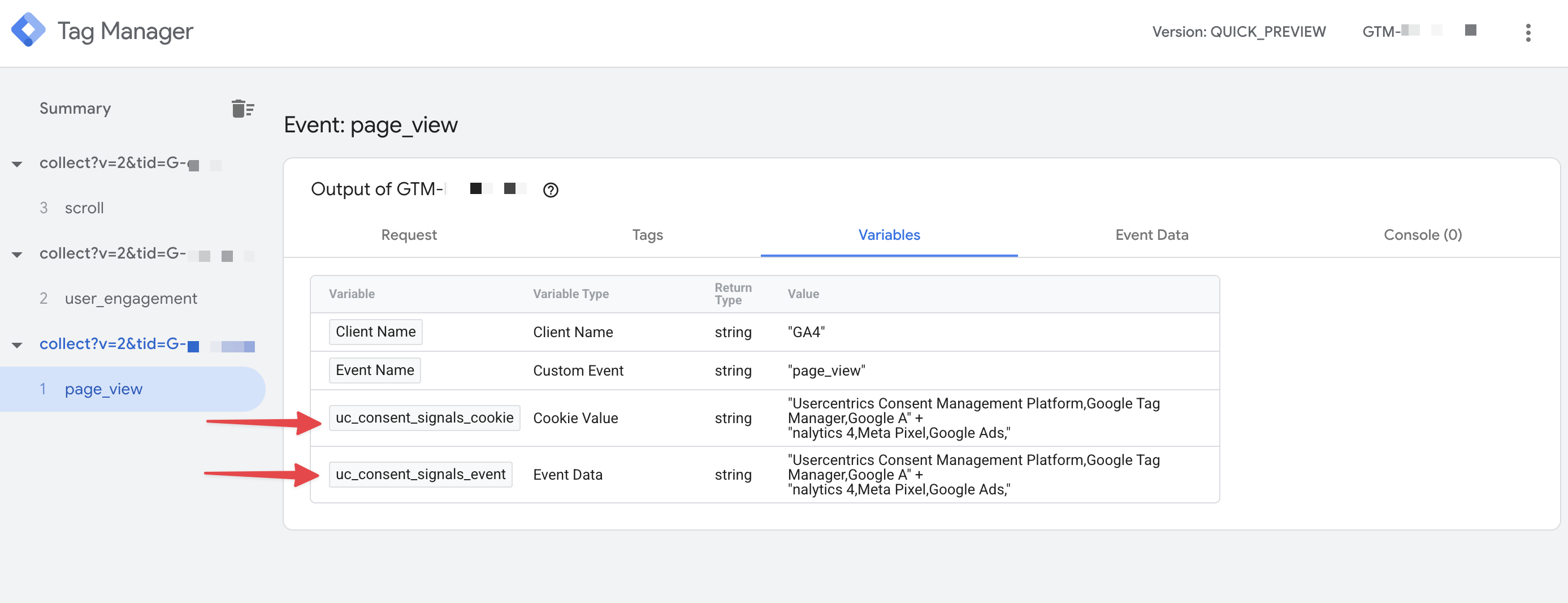Open the Tags tab
Viewport: 1568px width, 603px height.
point(647,235)
